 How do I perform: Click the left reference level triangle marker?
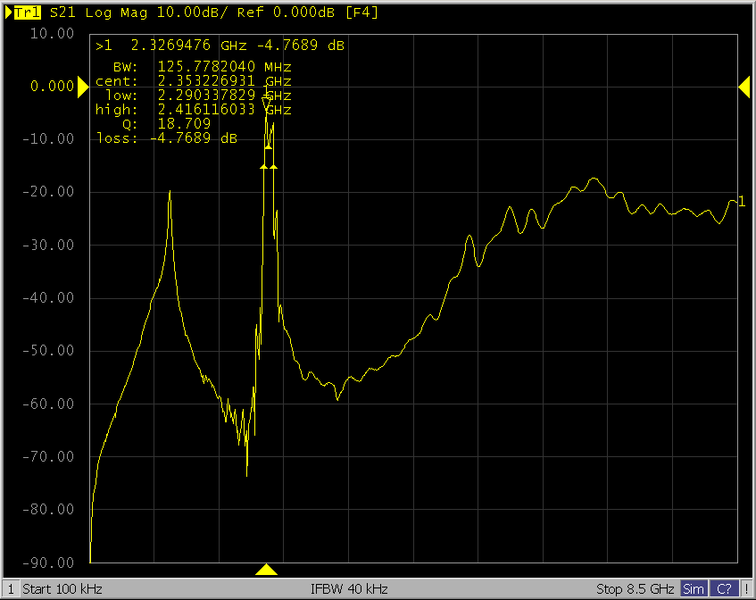[x=83, y=87]
